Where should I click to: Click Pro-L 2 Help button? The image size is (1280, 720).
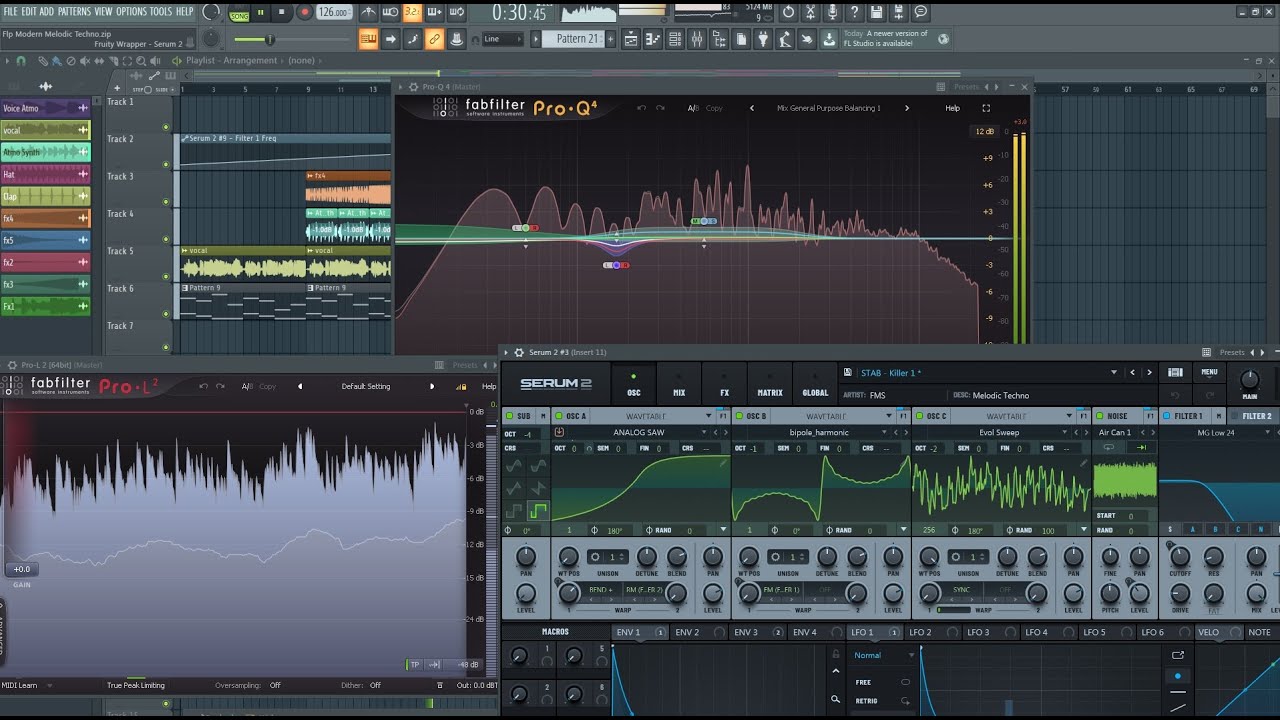[489, 386]
